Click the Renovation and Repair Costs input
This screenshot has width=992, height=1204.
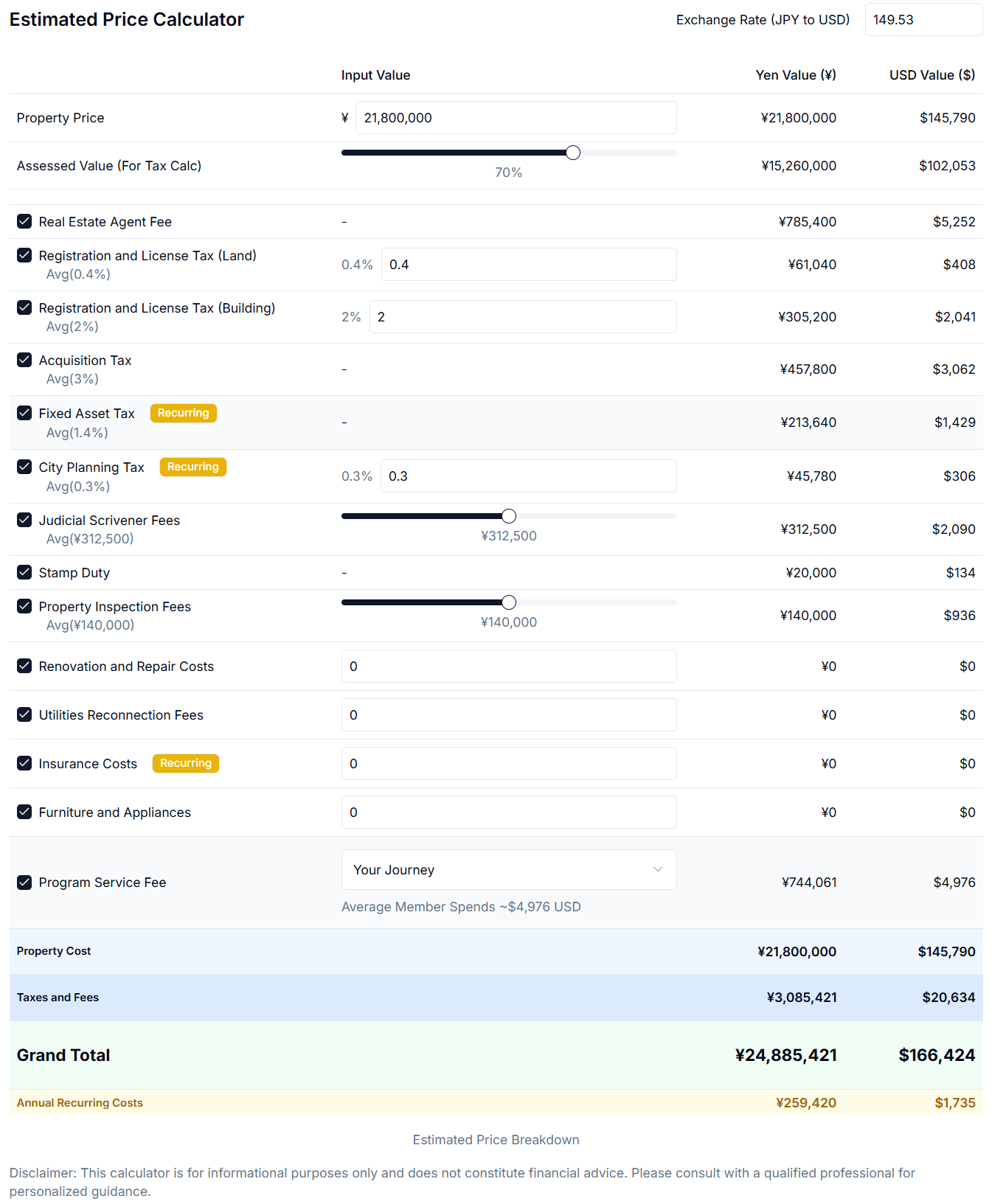tap(508, 667)
